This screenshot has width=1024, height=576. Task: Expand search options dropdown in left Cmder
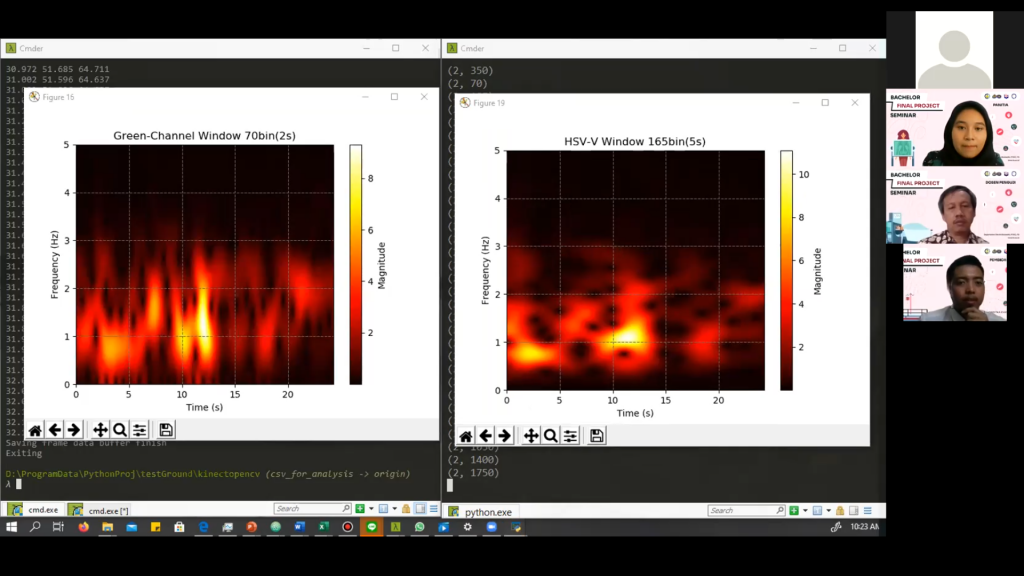347,509
